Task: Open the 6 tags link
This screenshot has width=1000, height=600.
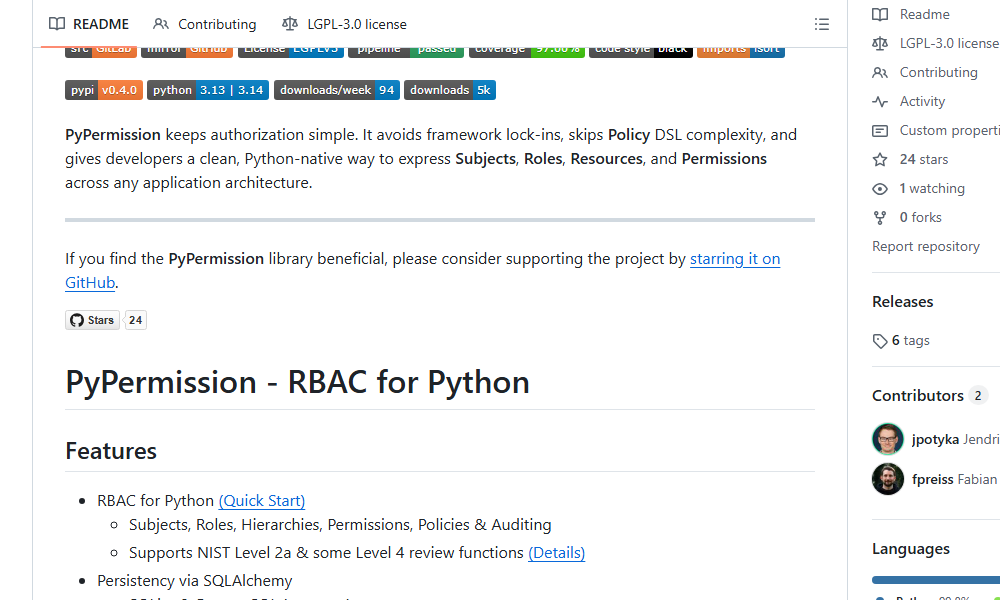Action: 910,340
